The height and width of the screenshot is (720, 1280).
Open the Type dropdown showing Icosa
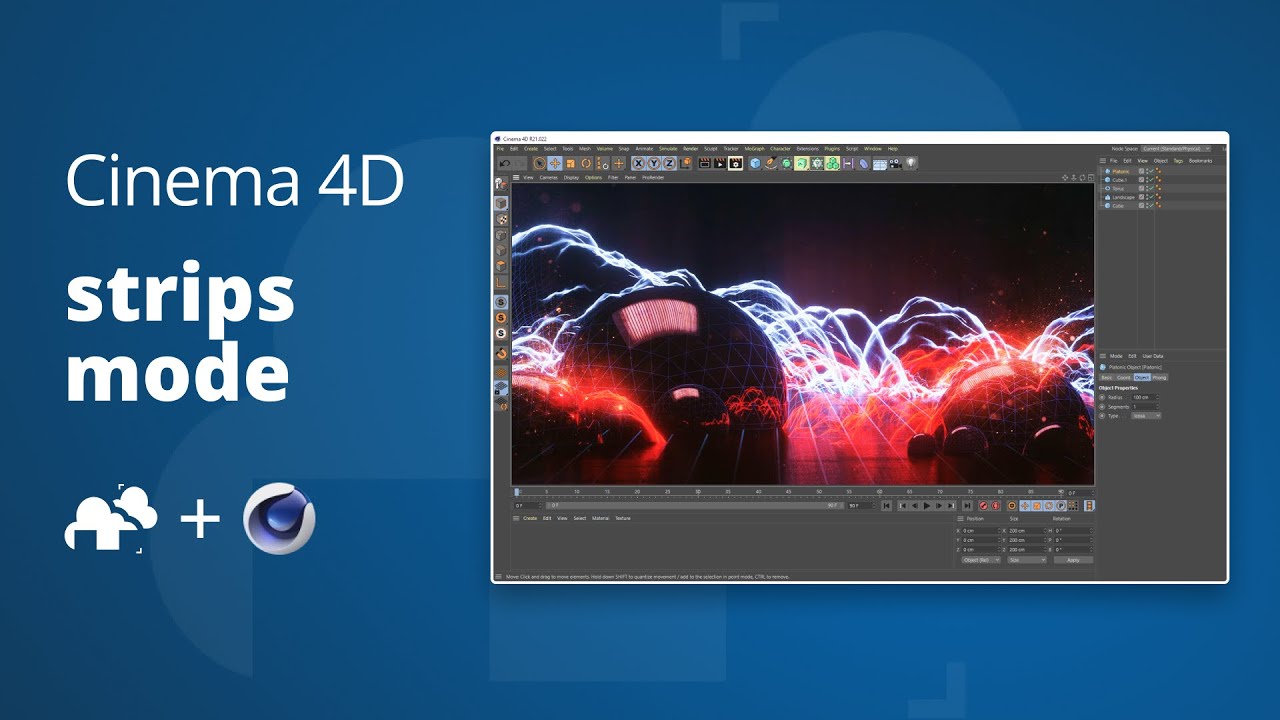(1146, 415)
